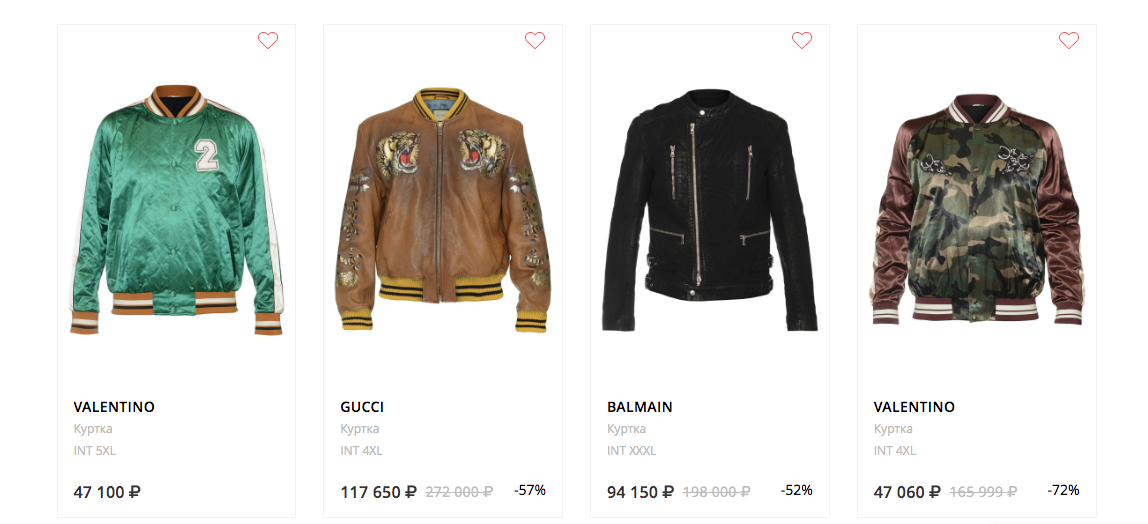Open the GUCCI brand link
Image resolution: width=1148 pixels, height=524 pixels.
[362, 407]
